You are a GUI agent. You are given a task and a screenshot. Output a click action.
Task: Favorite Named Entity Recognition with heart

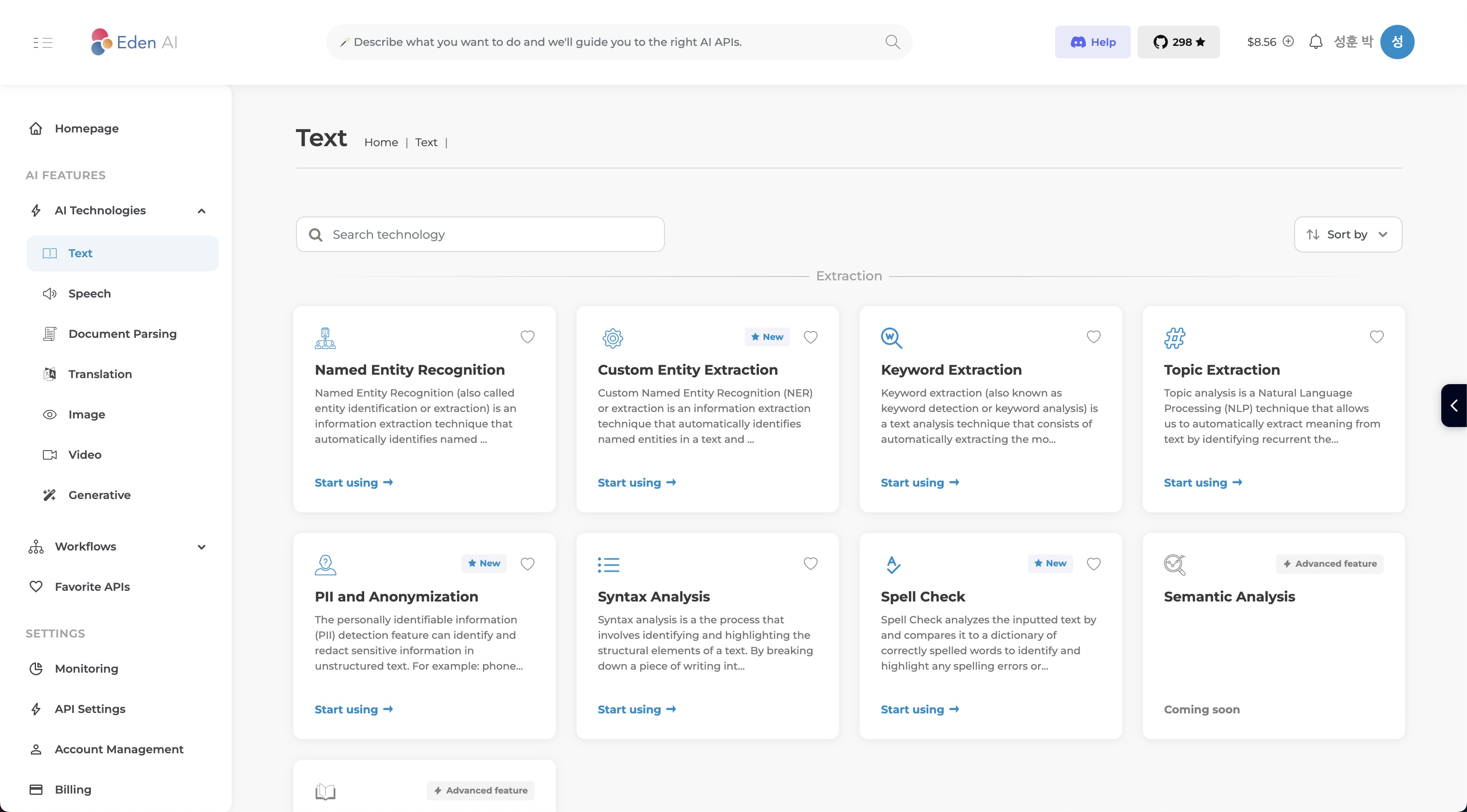click(x=527, y=337)
